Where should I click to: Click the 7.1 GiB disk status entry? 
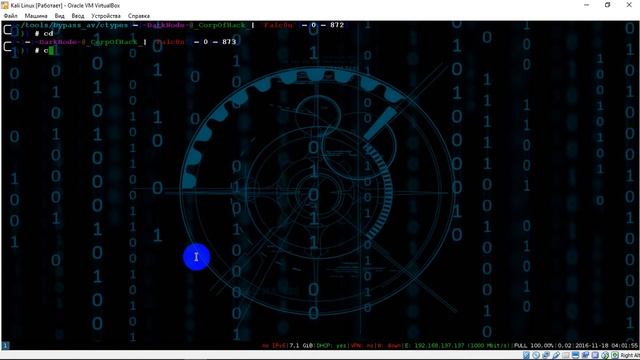(302, 346)
